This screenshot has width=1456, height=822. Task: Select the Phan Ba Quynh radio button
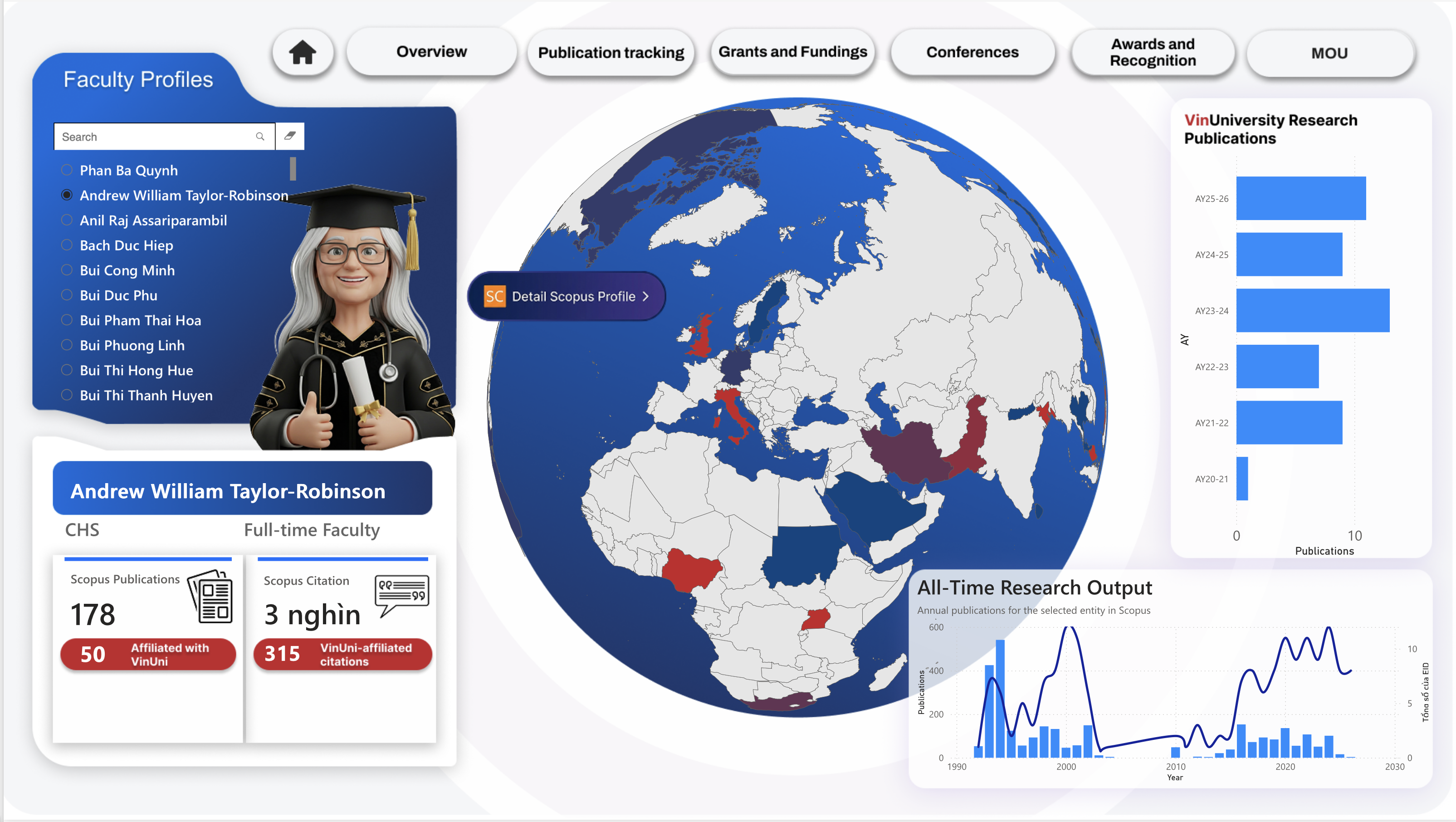pyautogui.click(x=67, y=170)
